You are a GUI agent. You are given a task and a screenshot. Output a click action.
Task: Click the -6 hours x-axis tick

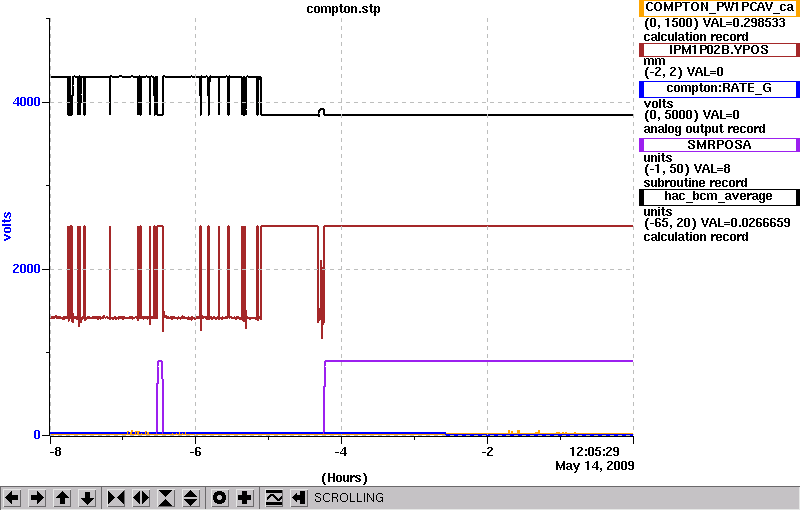[x=195, y=452]
